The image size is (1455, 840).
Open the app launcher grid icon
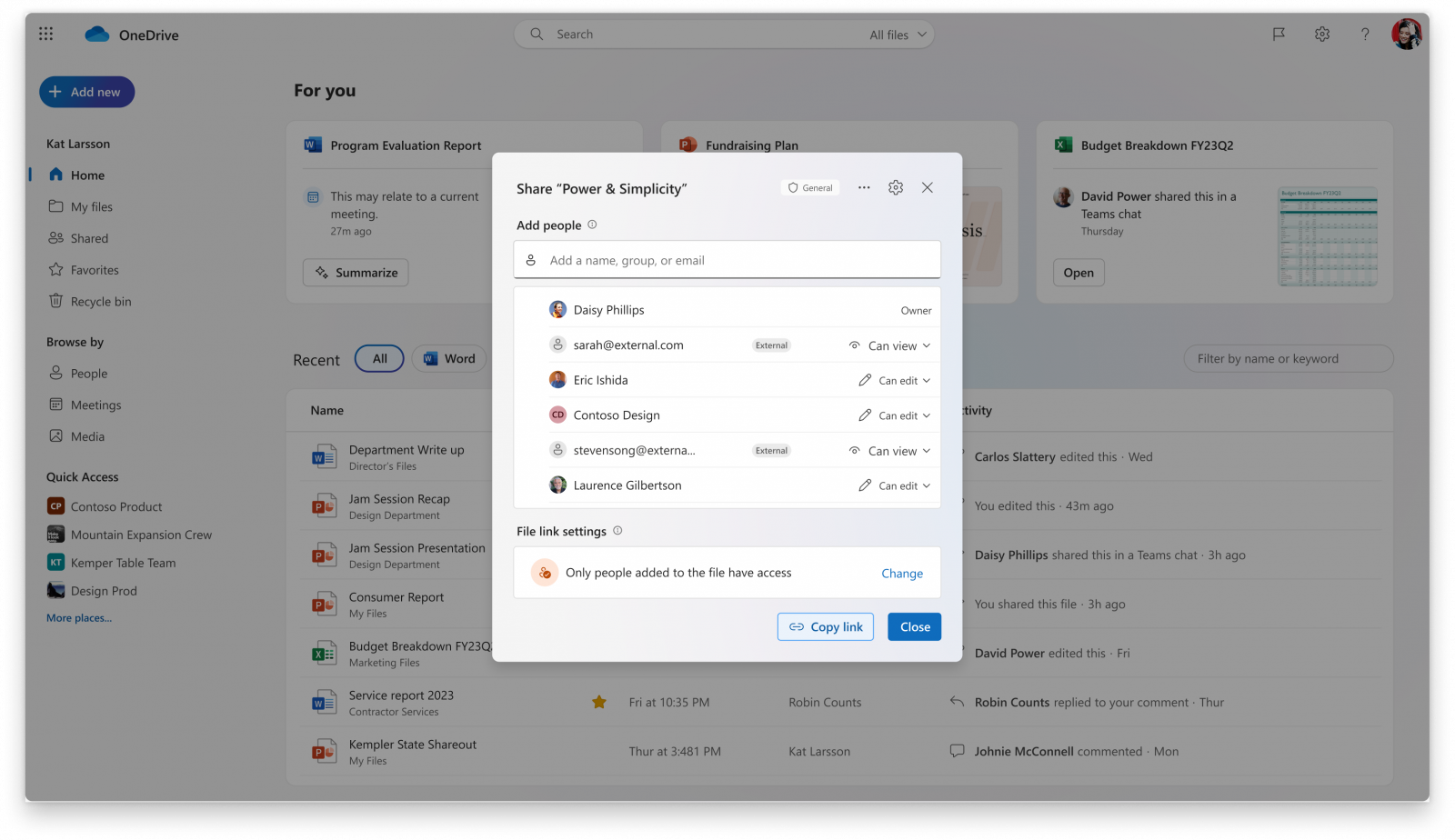[45, 34]
